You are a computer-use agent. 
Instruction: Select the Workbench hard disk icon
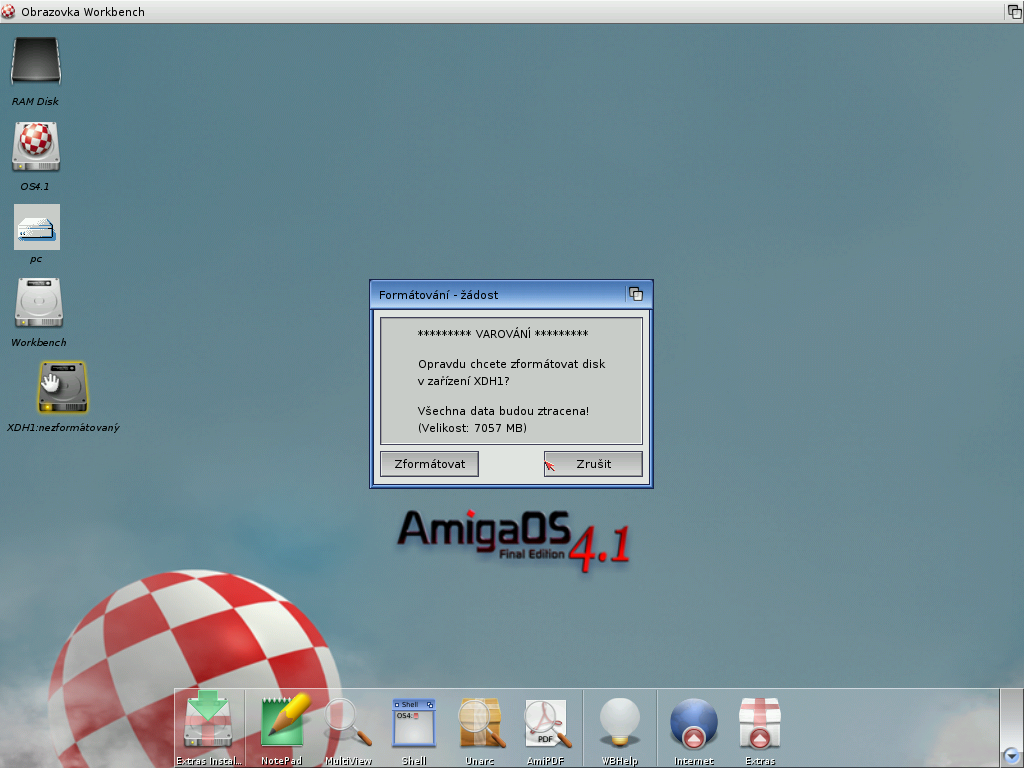pyautogui.click(x=38, y=303)
